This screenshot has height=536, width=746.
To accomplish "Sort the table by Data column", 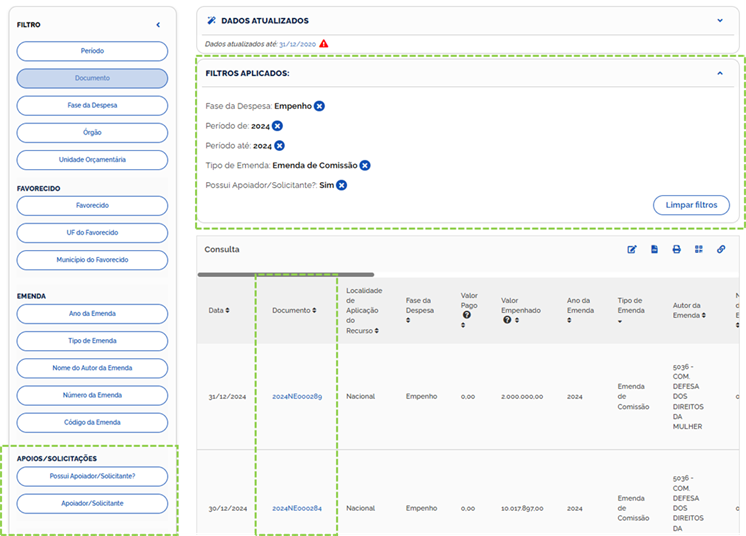I will [x=218, y=310].
